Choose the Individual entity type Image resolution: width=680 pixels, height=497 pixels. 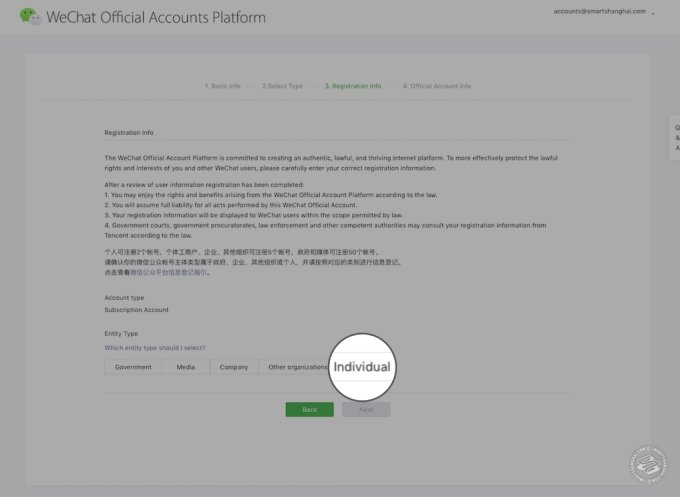point(362,367)
